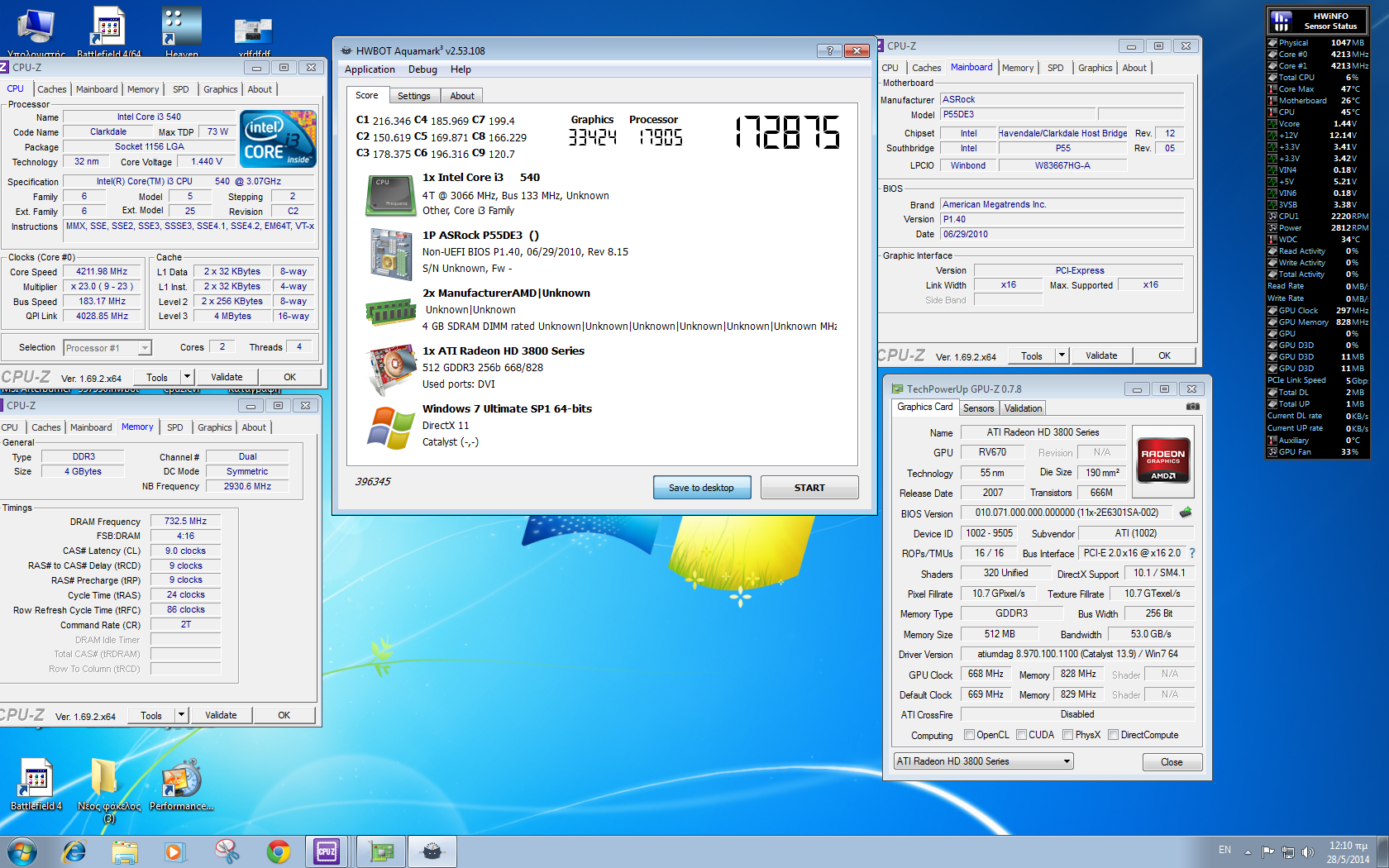The height and width of the screenshot is (868, 1389).
Task: Open SPD tab in CPU-Z Memory window
Action: tap(175, 427)
